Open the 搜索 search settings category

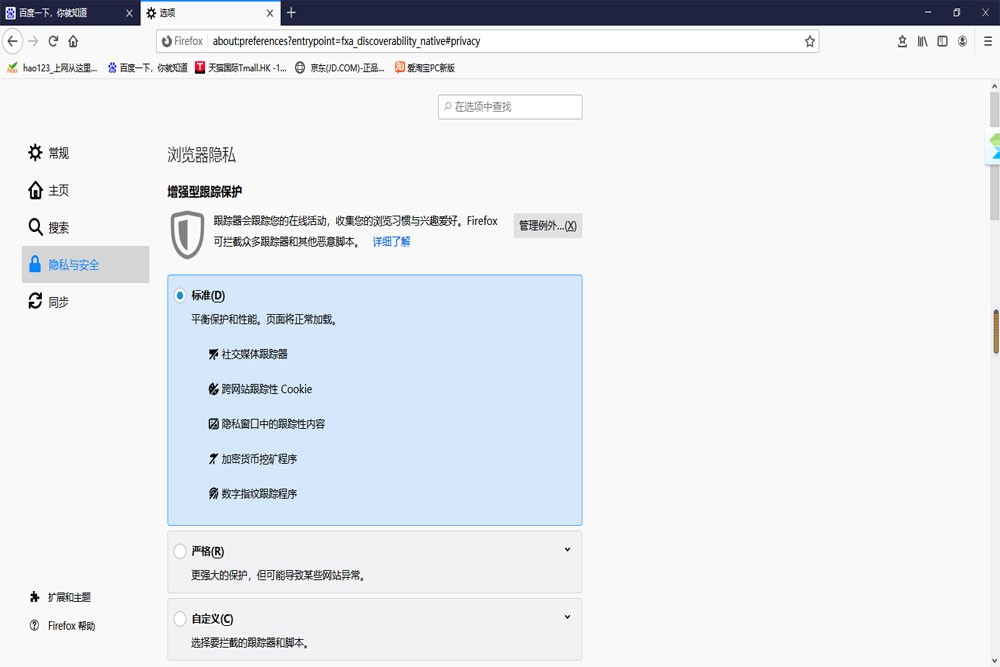(x=85, y=227)
